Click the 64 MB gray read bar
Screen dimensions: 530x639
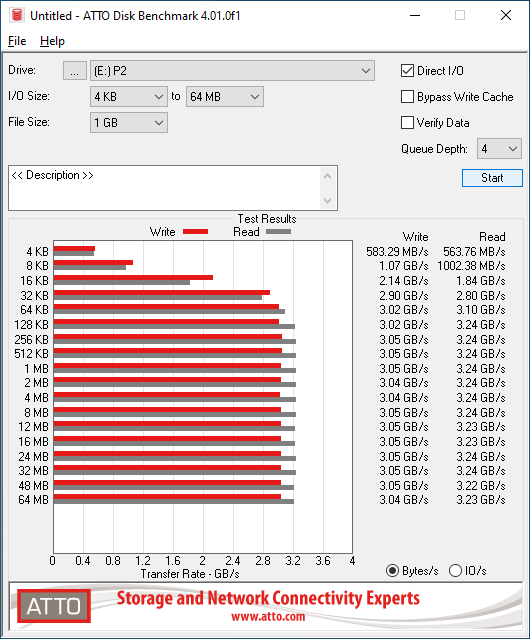174,502
